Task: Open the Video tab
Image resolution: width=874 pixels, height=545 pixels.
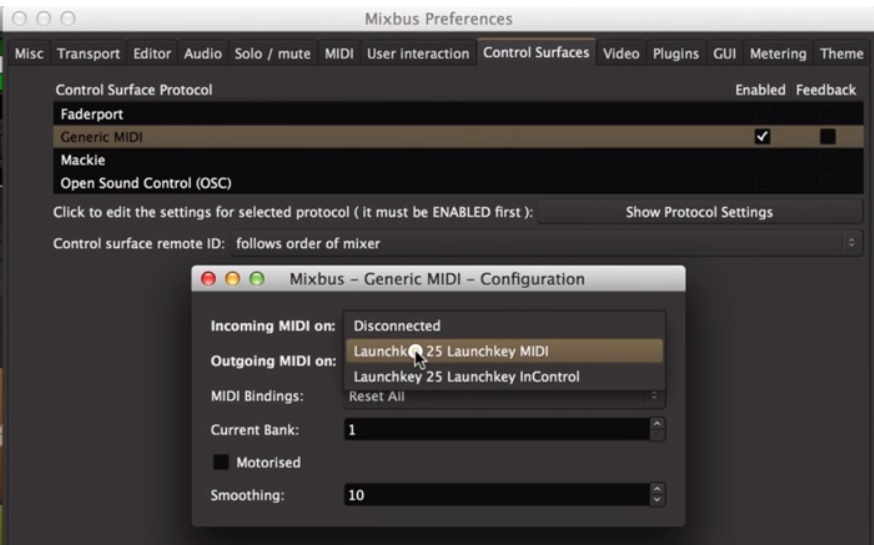Action: 621,53
